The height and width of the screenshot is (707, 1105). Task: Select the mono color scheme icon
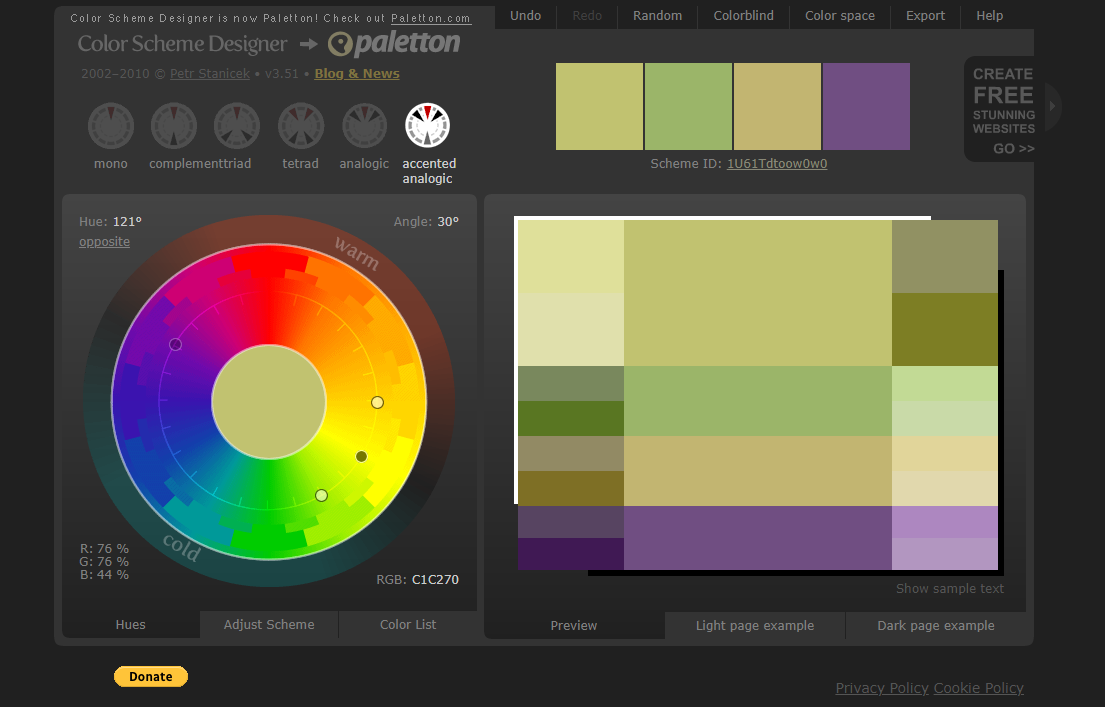click(111, 126)
